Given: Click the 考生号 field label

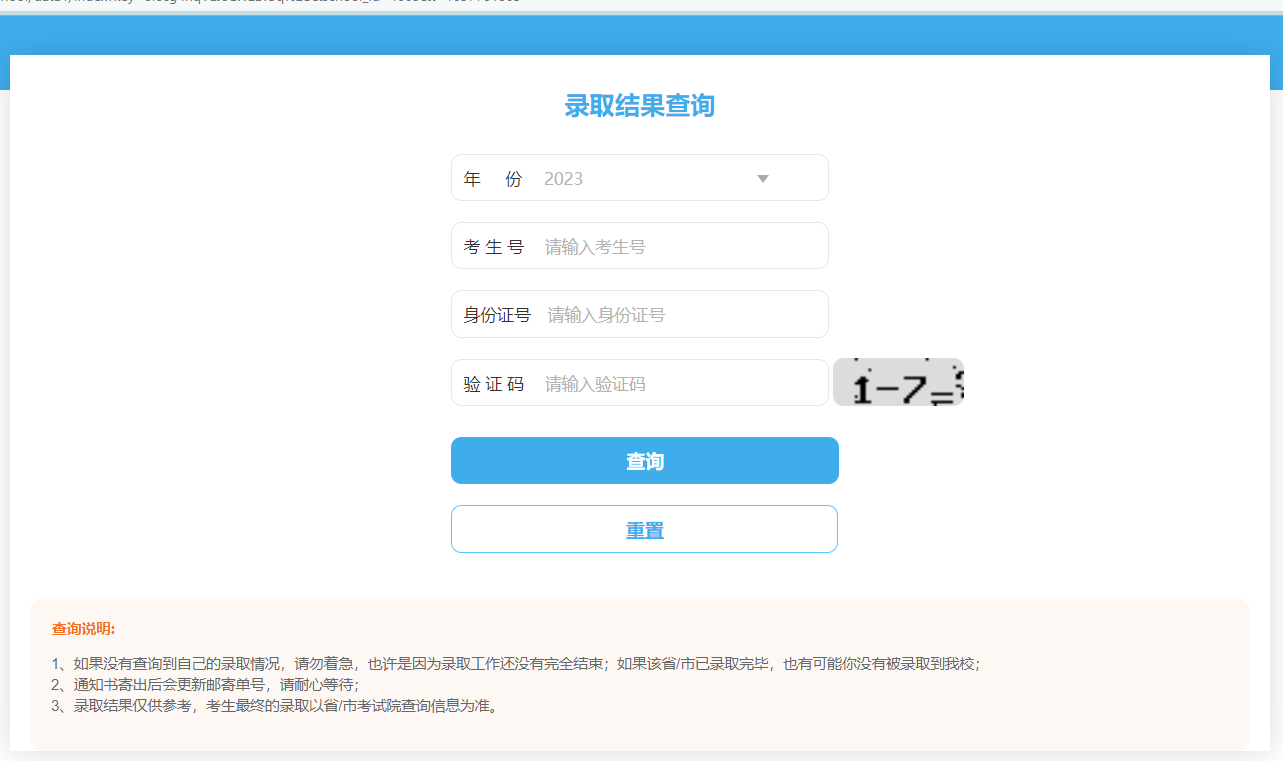Looking at the screenshot, I should coord(494,247).
